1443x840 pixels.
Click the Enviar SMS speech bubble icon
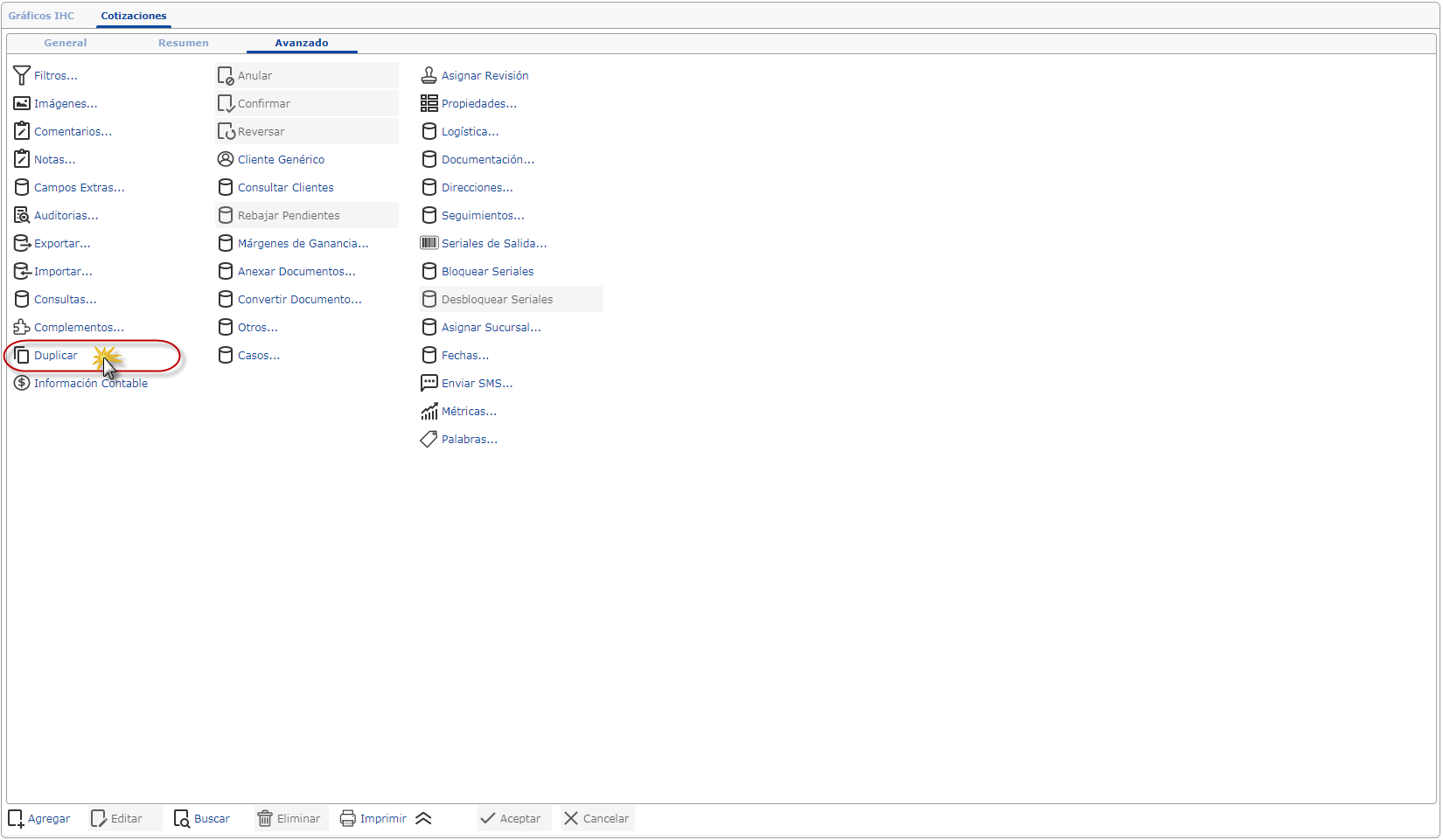[x=429, y=384]
